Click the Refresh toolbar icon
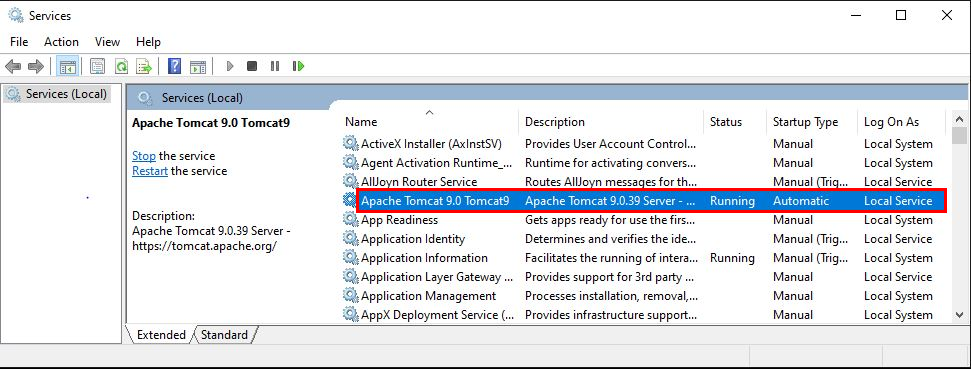Viewport: 971px width, 369px height. click(121, 66)
